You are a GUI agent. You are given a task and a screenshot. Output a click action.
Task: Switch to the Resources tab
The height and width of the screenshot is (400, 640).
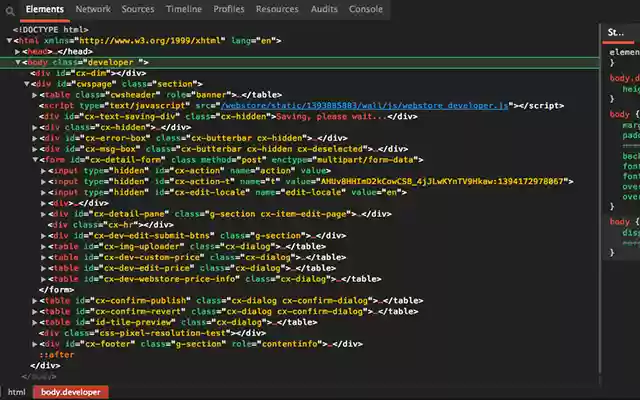click(x=277, y=9)
